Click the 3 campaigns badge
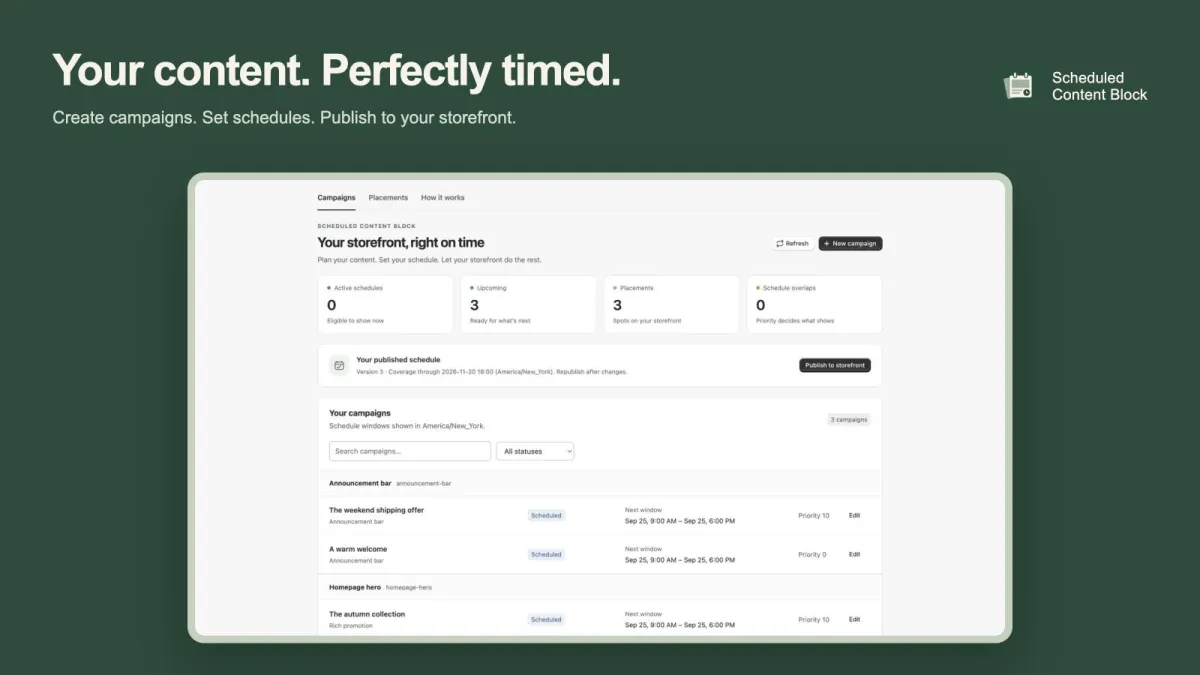This screenshot has width=1200, height=675. [x=849, y=420]
